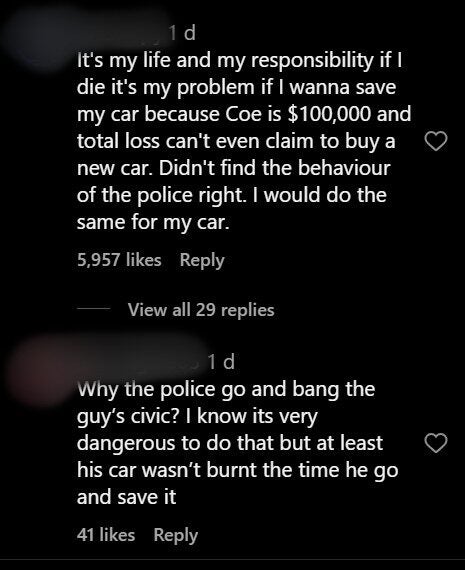
Task: Click the text "It's my life and my responsibility"
Action: [x=223, y=60]
